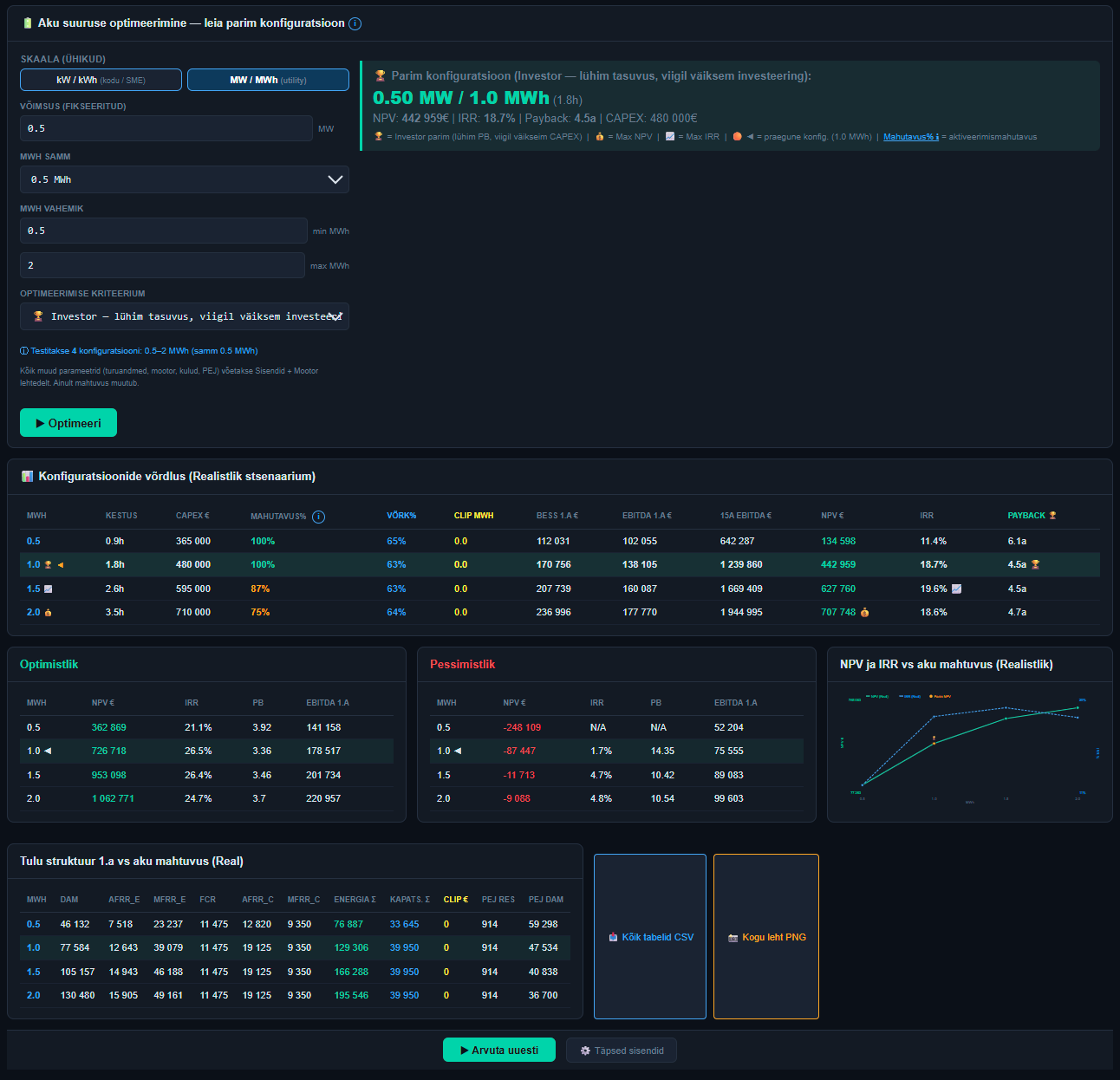The width and height of the screenshot is (1120, 1080).
Task: Click the gear icon on Täpsed sisendid
Action: [585, 1051]
